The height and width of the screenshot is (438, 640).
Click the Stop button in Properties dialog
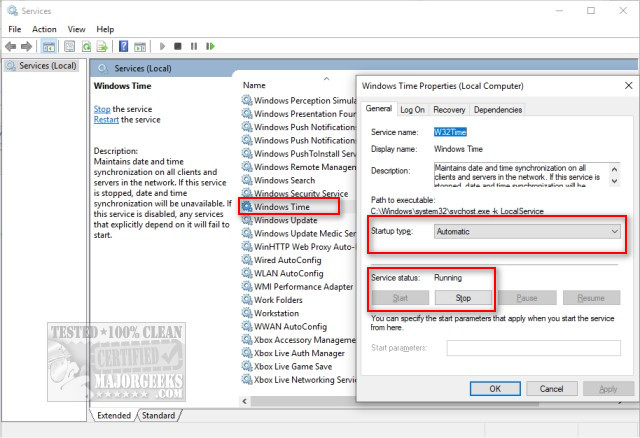coord(463,298)
